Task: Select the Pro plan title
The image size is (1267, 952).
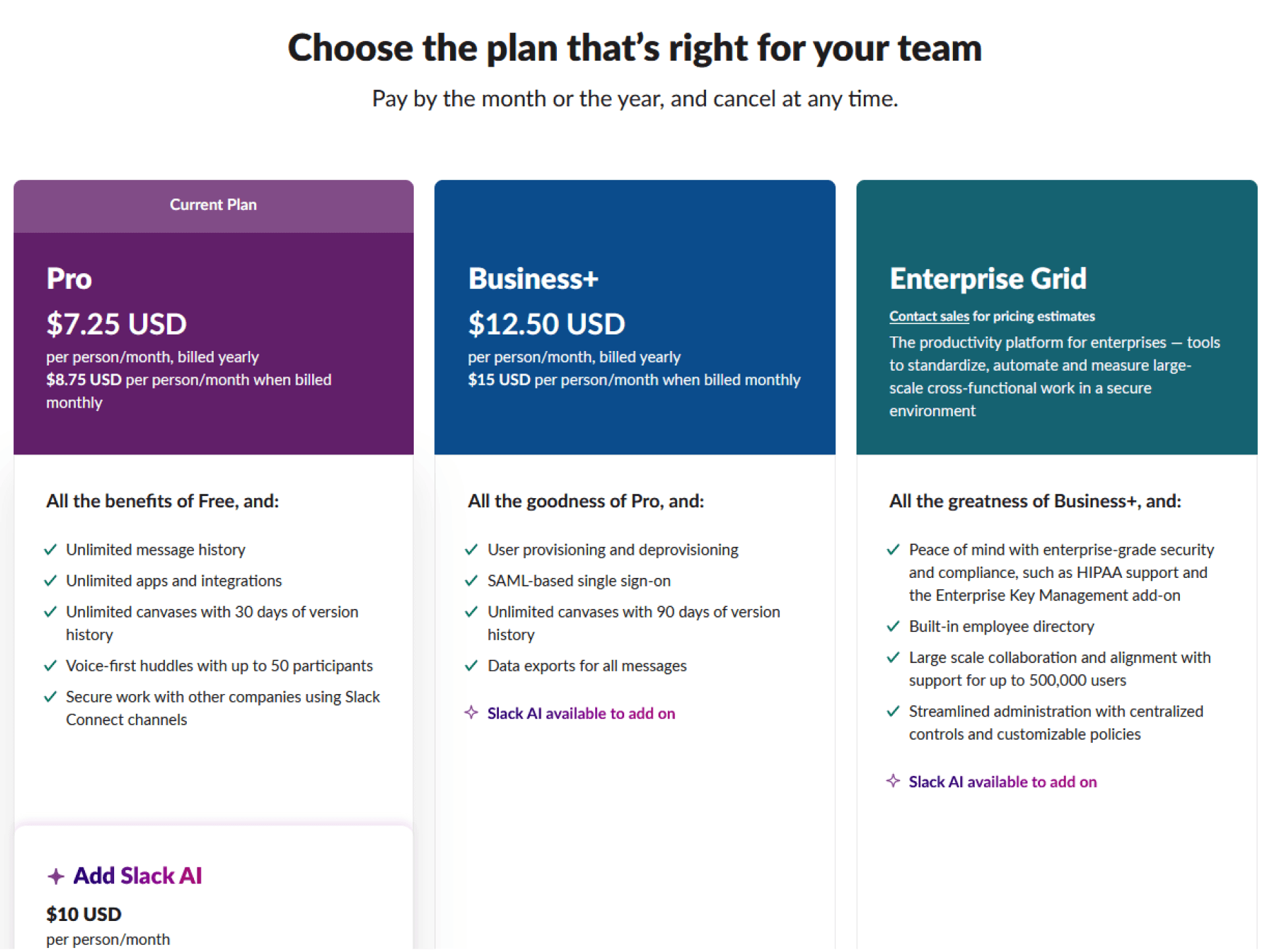Action: click(x=69, y=278)
